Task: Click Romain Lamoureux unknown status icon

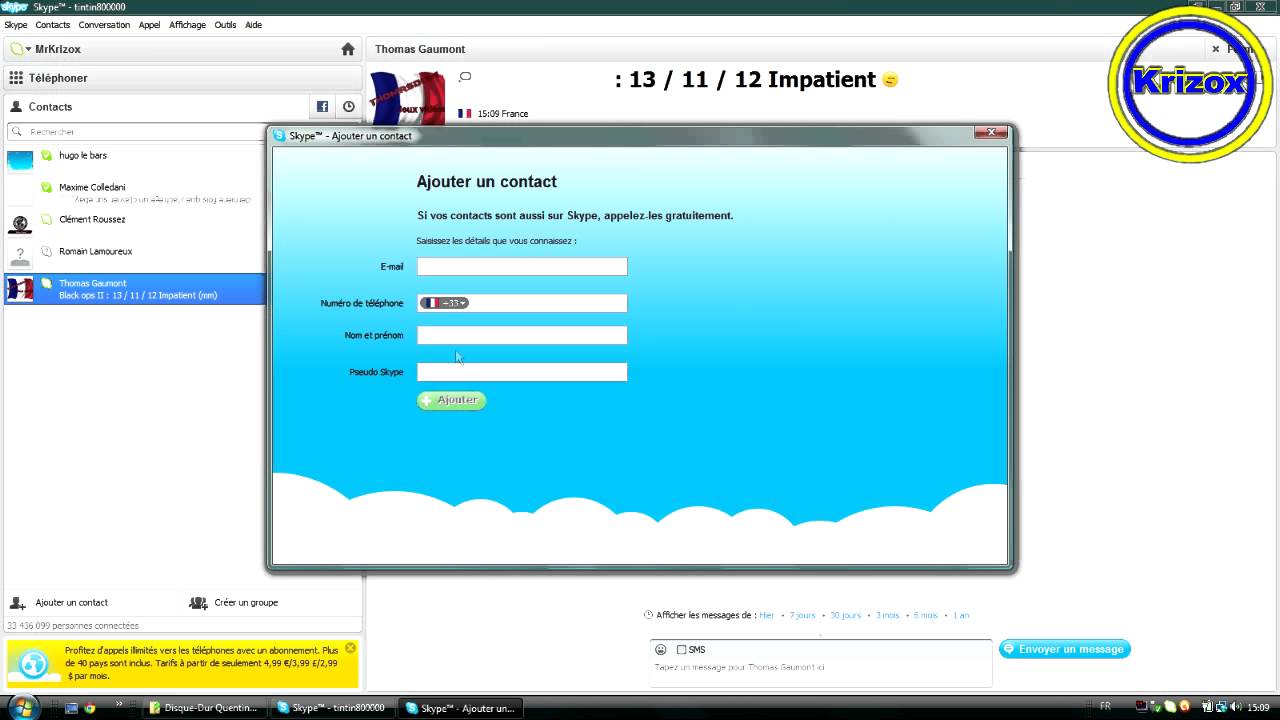Action: tap(47, 251)
